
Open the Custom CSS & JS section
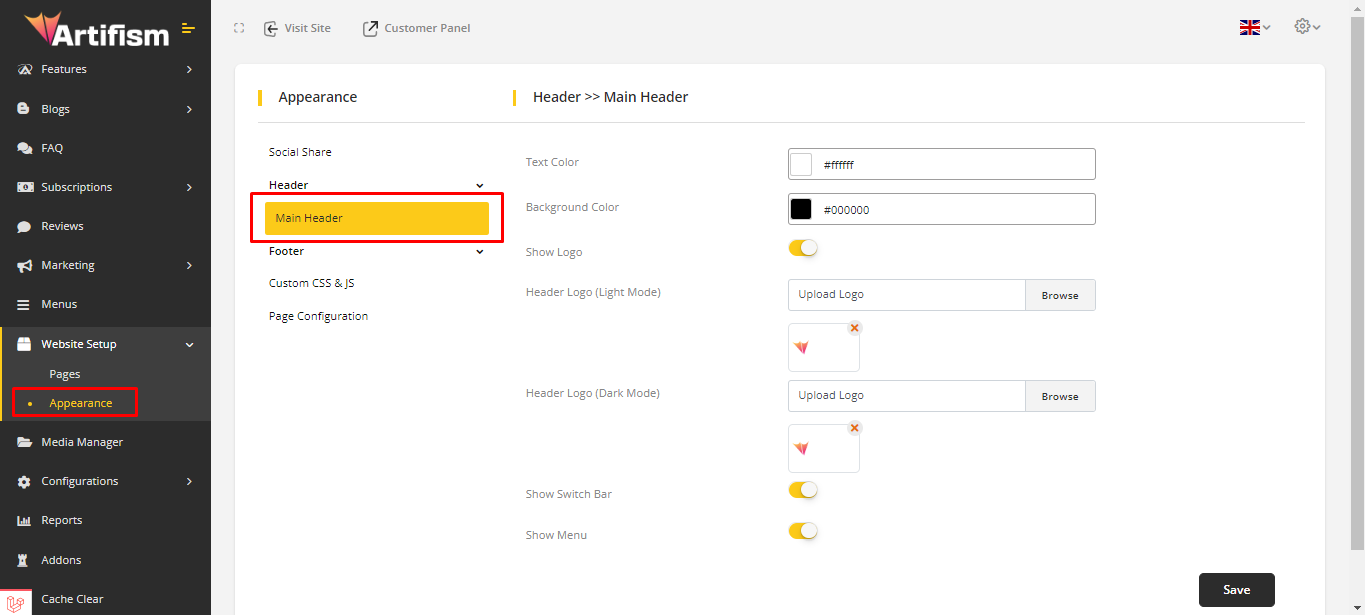click(x=311, y=283)
